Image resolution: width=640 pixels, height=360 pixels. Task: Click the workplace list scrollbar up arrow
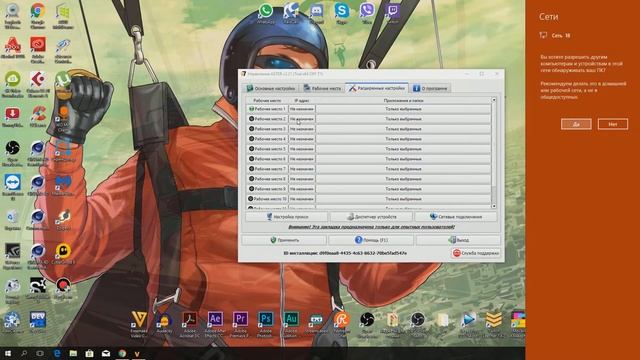[494, 100]
